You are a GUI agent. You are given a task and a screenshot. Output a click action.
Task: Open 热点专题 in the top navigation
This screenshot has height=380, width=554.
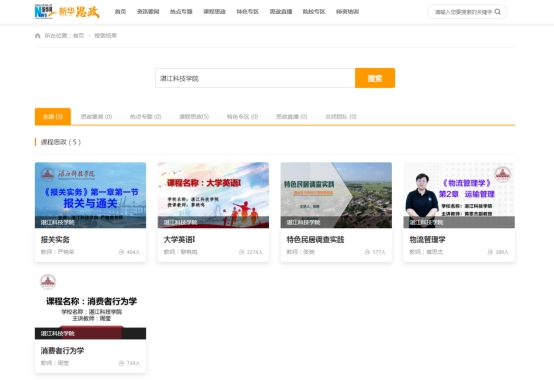pos(181,12)
